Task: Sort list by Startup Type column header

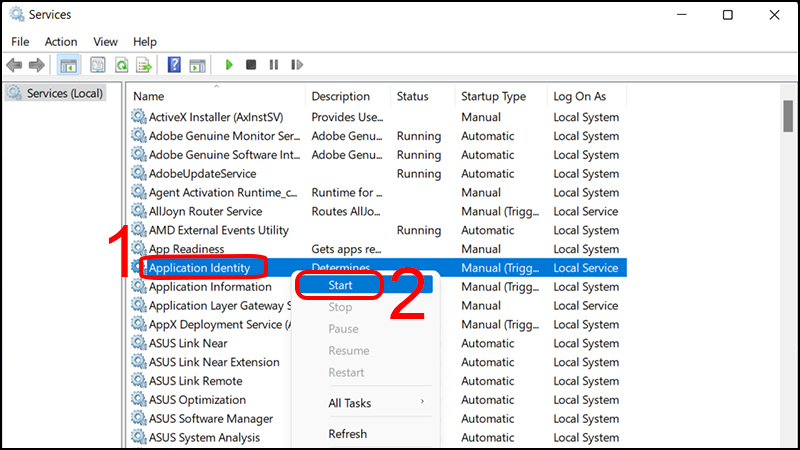Action: (x=493, y=96)
